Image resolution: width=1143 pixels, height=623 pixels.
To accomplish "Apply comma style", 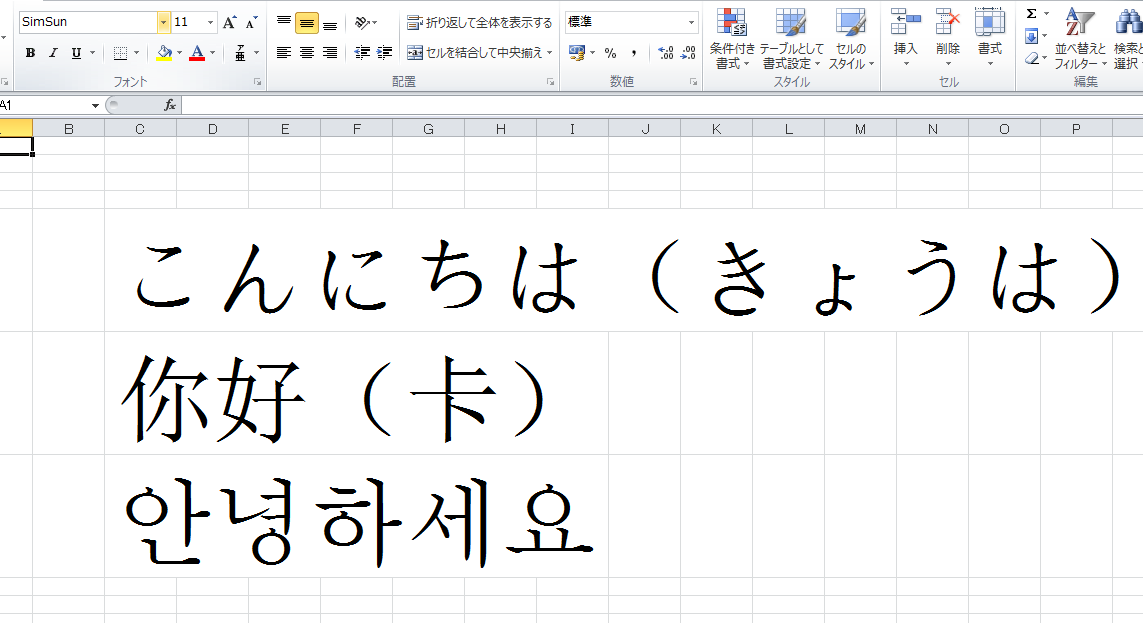I will (633, 52).
